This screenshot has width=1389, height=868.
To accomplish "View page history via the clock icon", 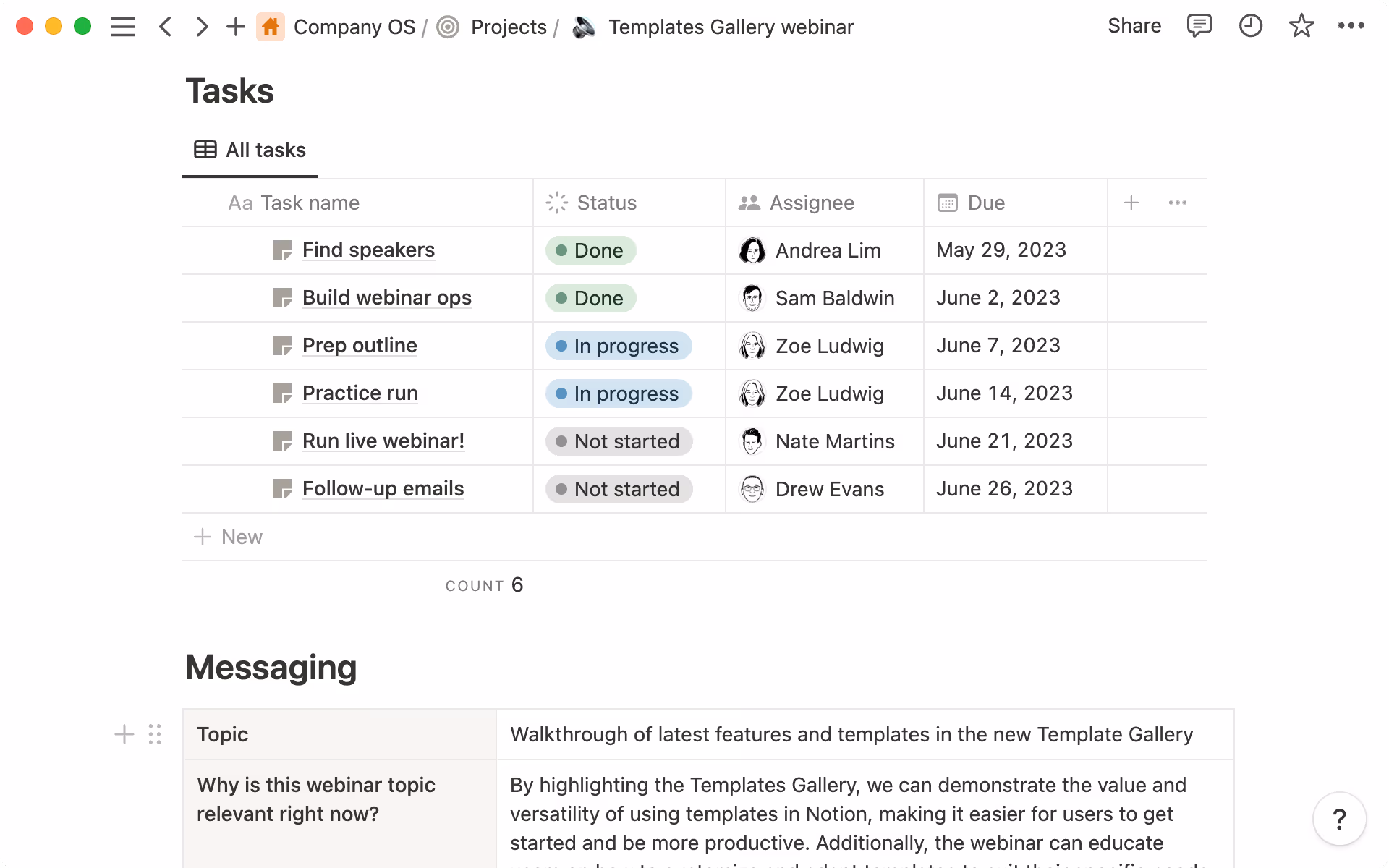I will (1251, 26).
